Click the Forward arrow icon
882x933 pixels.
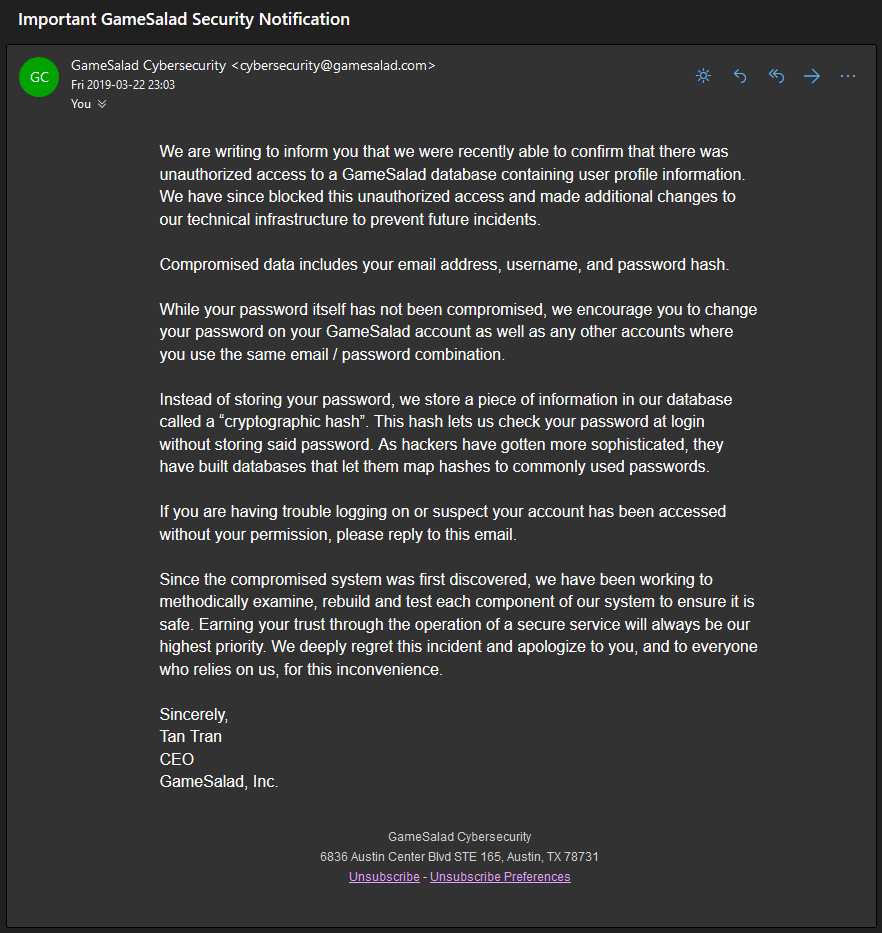812,76
